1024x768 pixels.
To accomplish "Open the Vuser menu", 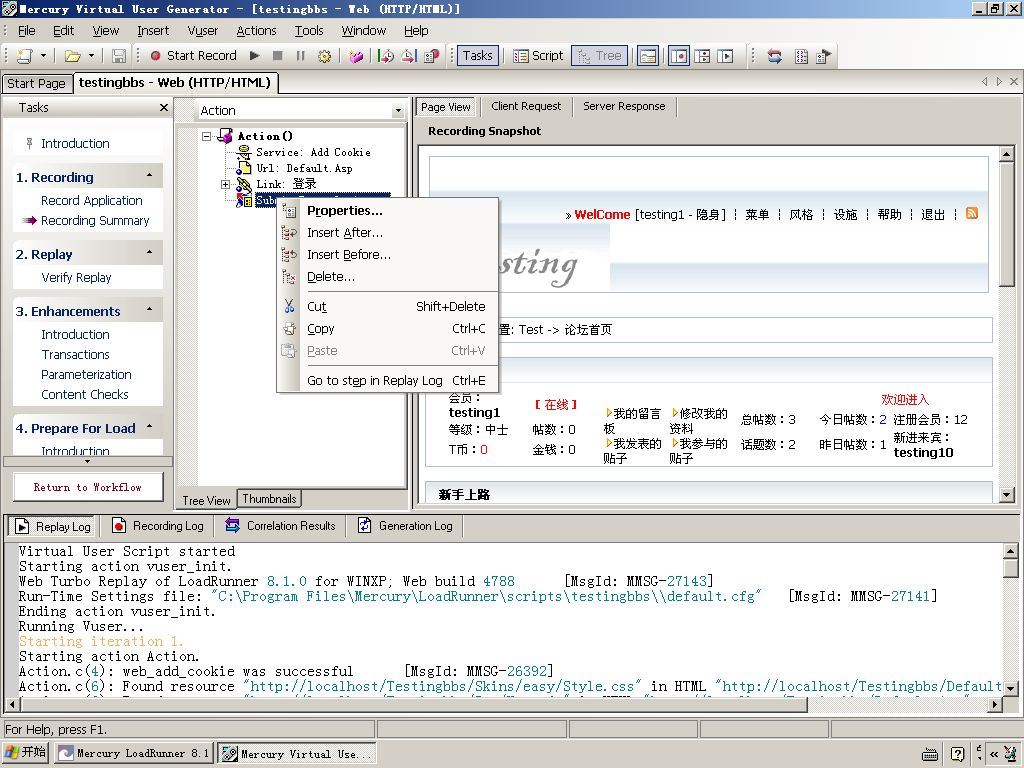I will pyautogui.click(x=202, y=31).
